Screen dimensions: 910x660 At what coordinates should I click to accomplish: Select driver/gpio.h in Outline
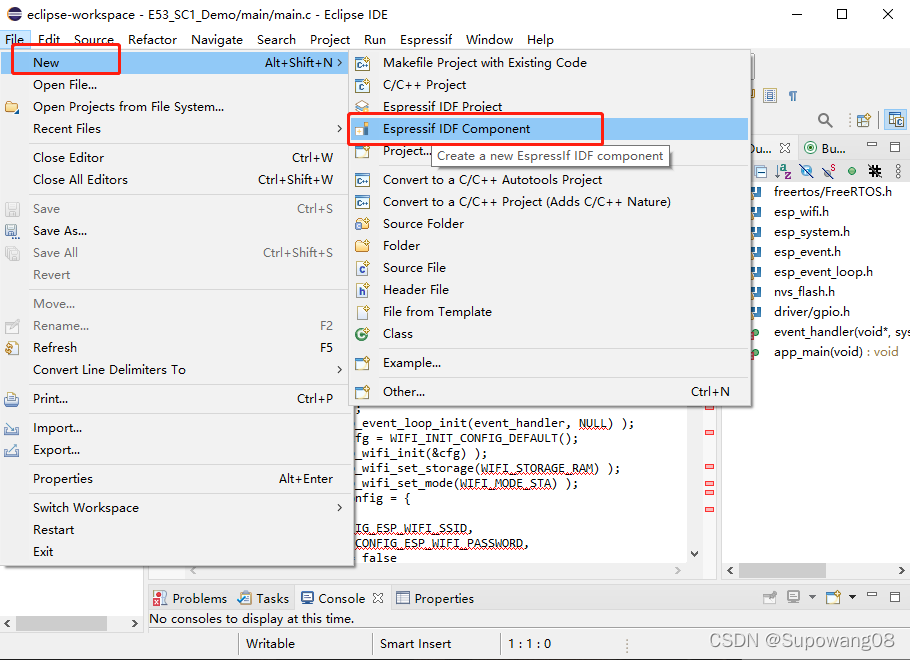pos(811,312)
